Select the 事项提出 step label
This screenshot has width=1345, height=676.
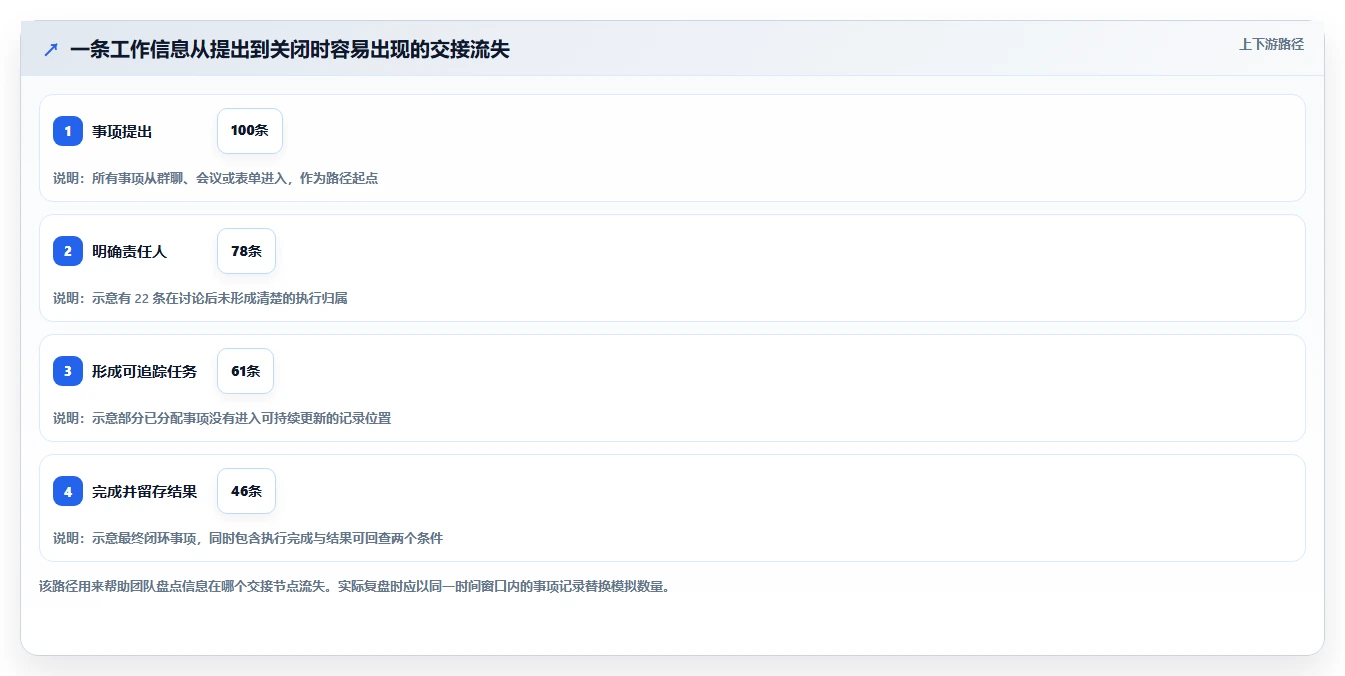pos(122,131)
